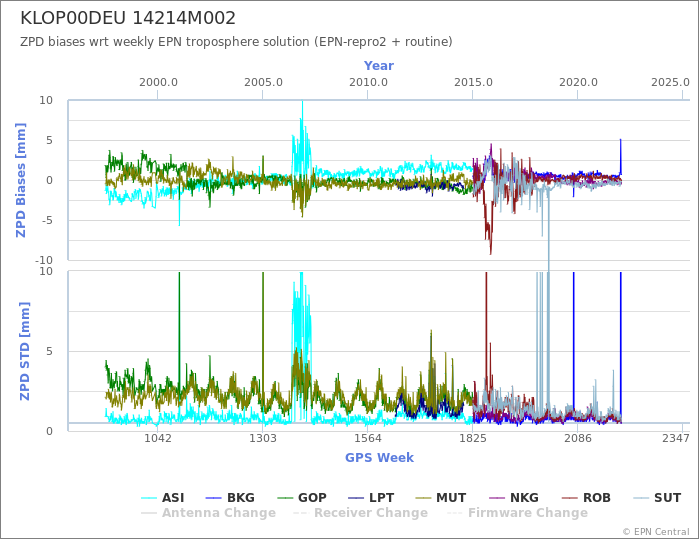
Task: Toggle the MUT series in legend
Action: point(441,498)
